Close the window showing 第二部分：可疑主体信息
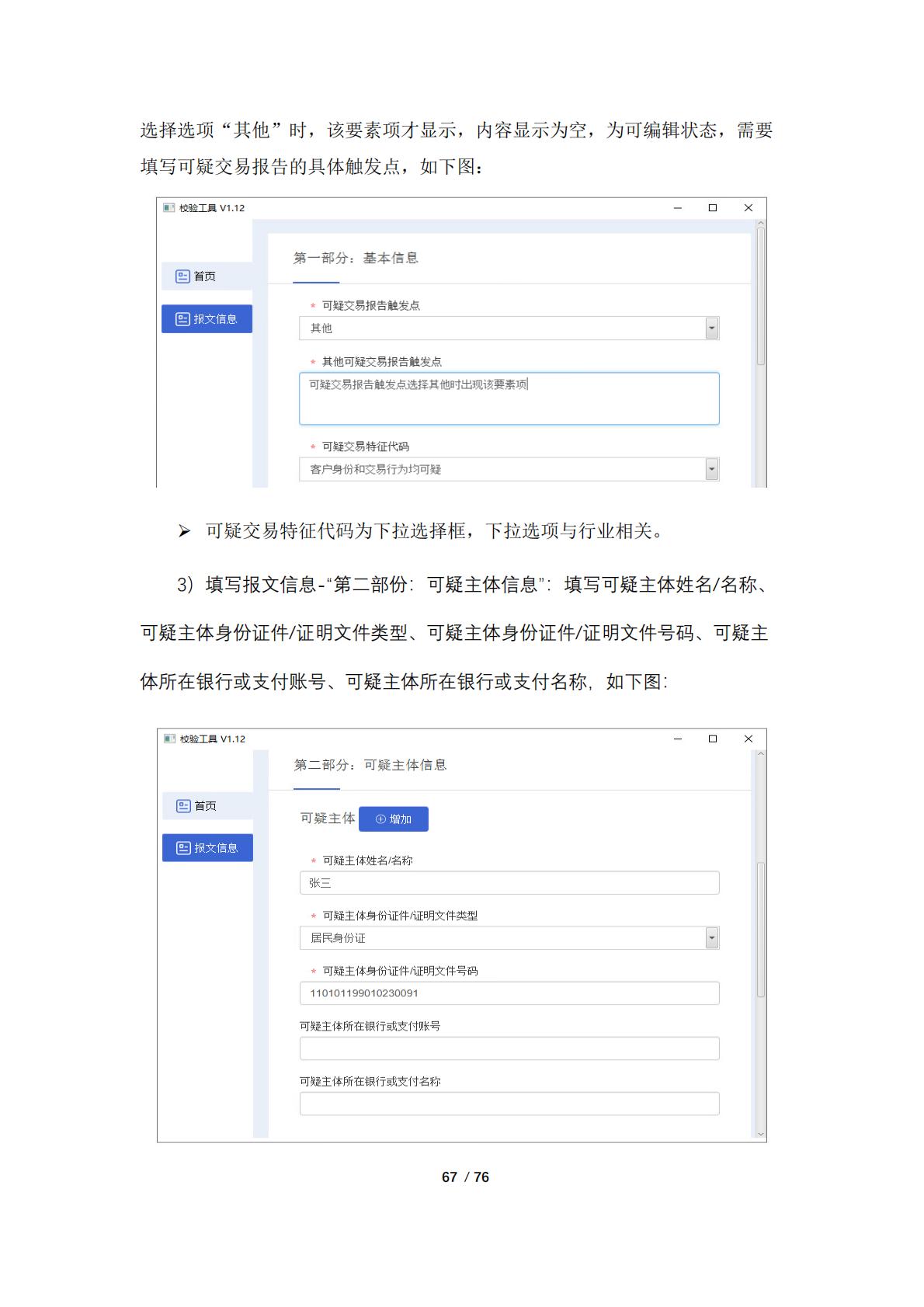The image size is (924, 1307). pyautogui.click(x=748, y=739)
